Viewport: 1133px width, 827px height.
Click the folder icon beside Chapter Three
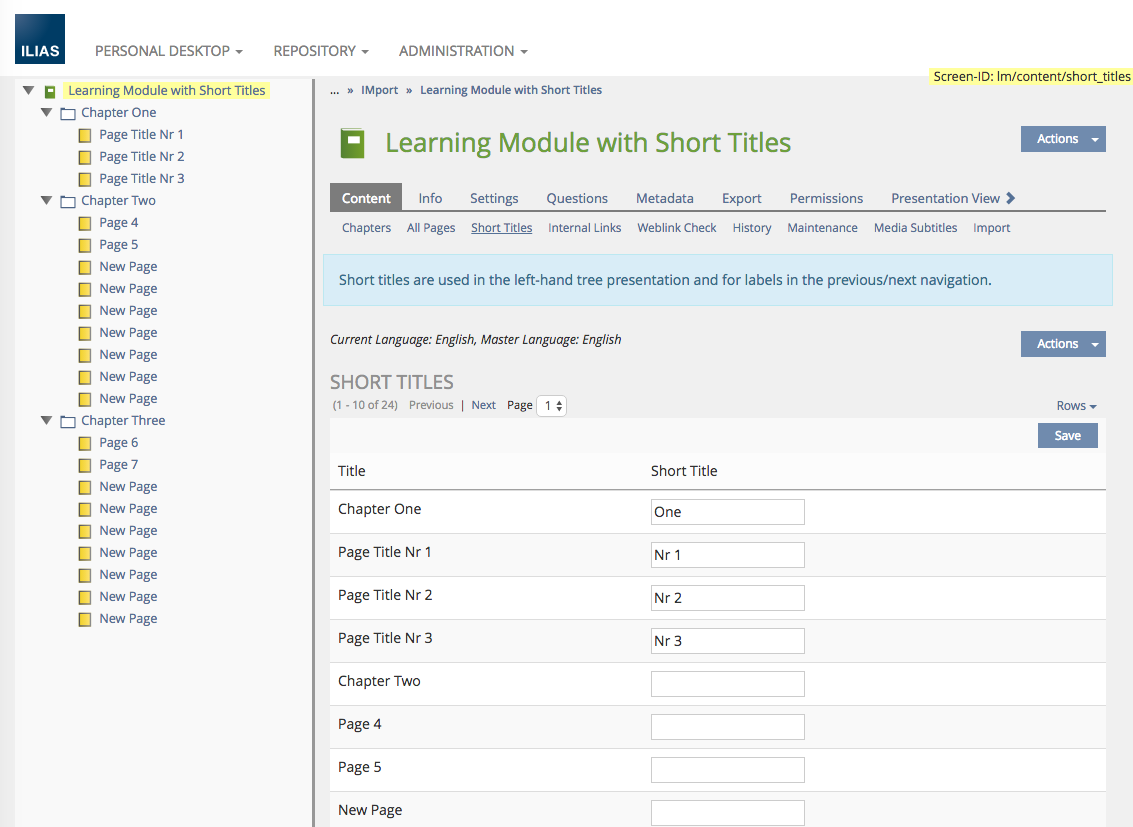68,421
